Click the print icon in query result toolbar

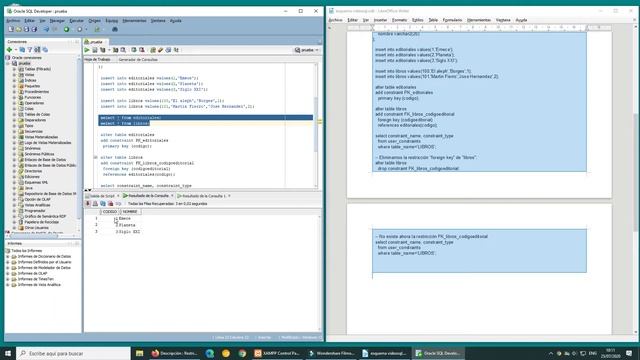click(x=95, y=203)
